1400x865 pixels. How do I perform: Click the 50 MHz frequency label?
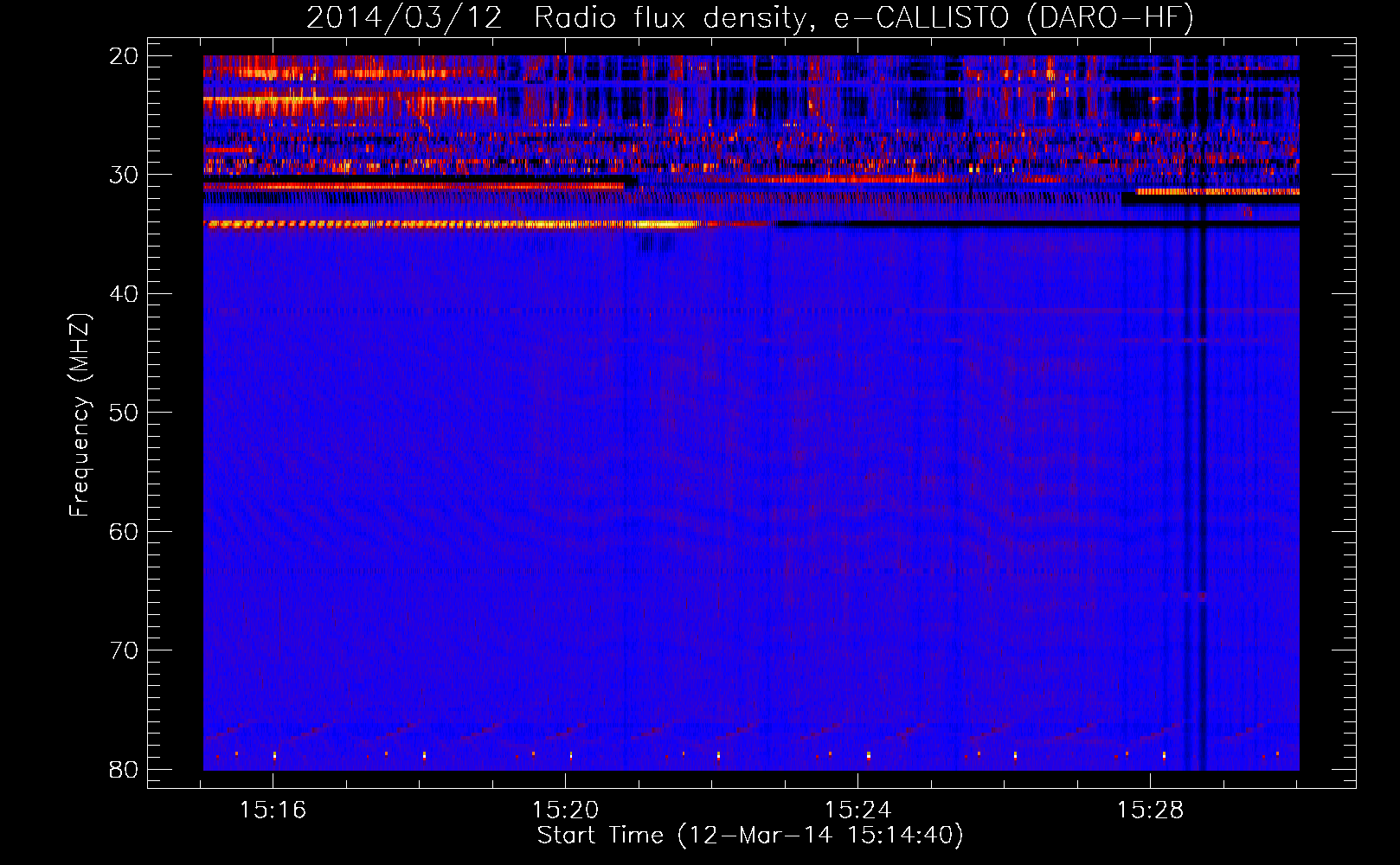(x=124, y=413)
